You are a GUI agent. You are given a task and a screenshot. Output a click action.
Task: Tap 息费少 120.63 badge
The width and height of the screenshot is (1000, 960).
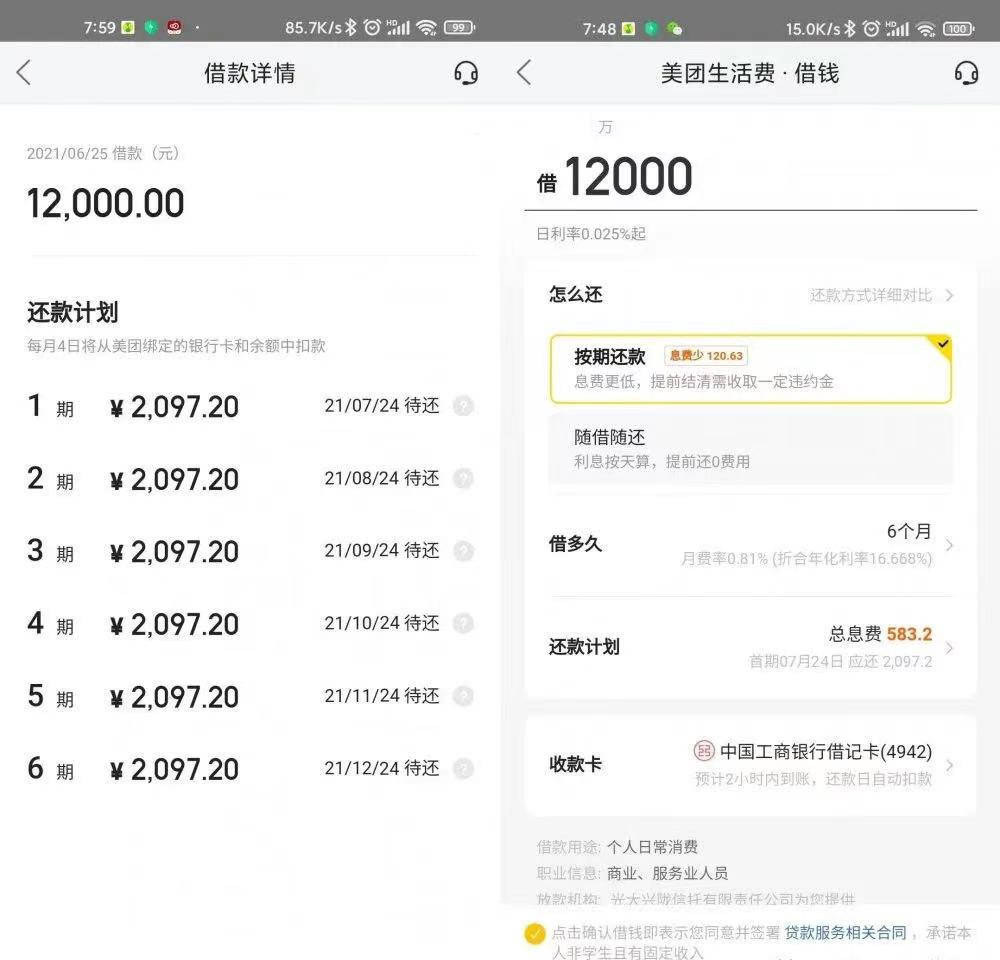[706, 356]
